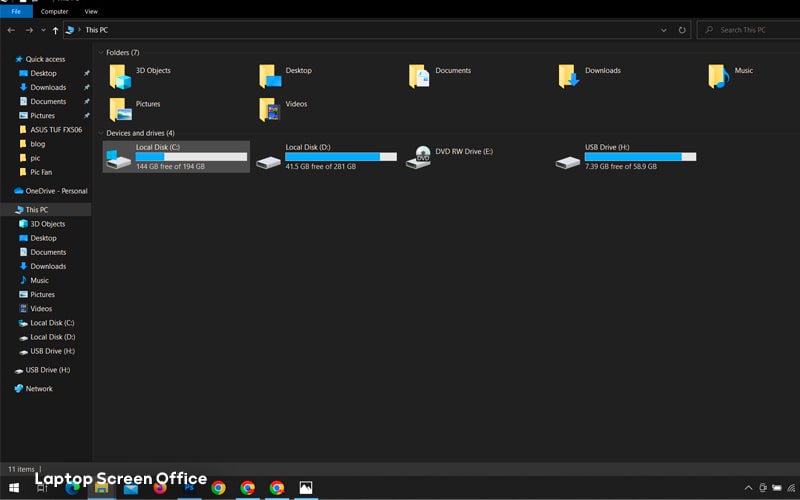Navigate back with the back arrow
The width and height of the screenshot is (800, 500).
coord(11,31)
